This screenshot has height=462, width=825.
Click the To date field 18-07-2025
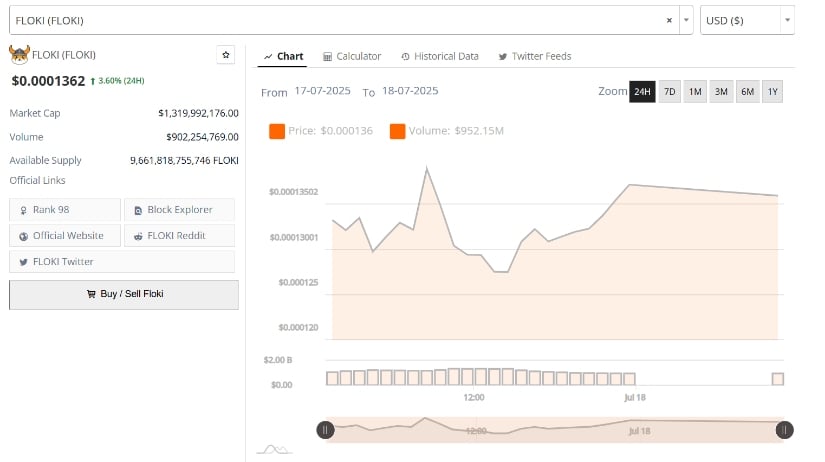pos(410,91)
